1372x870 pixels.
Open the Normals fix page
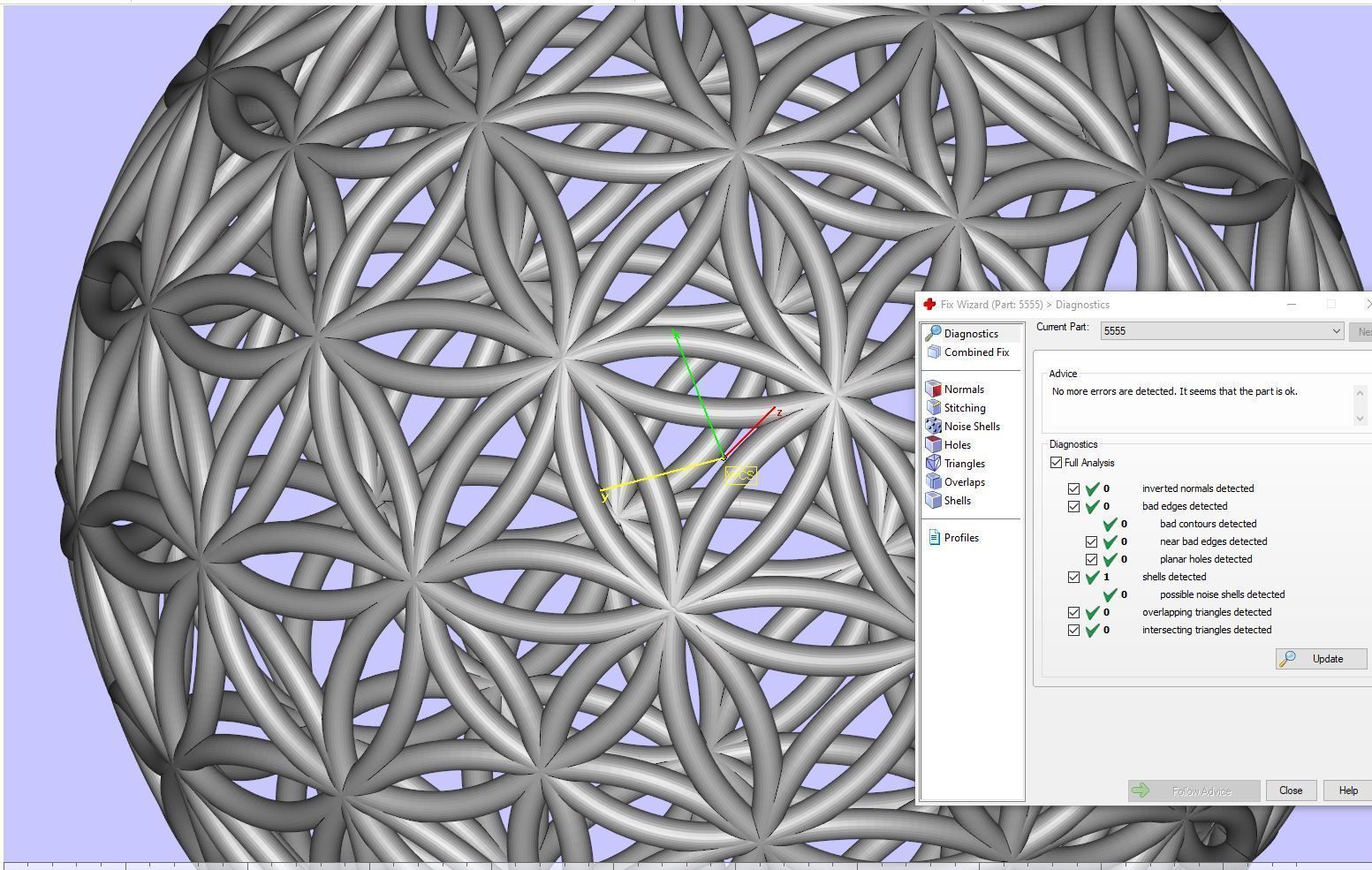click(963, 389)
